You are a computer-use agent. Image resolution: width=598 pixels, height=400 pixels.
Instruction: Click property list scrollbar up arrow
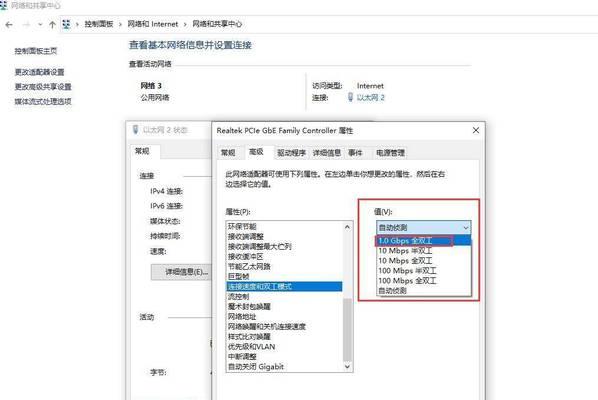click(347, 227)
